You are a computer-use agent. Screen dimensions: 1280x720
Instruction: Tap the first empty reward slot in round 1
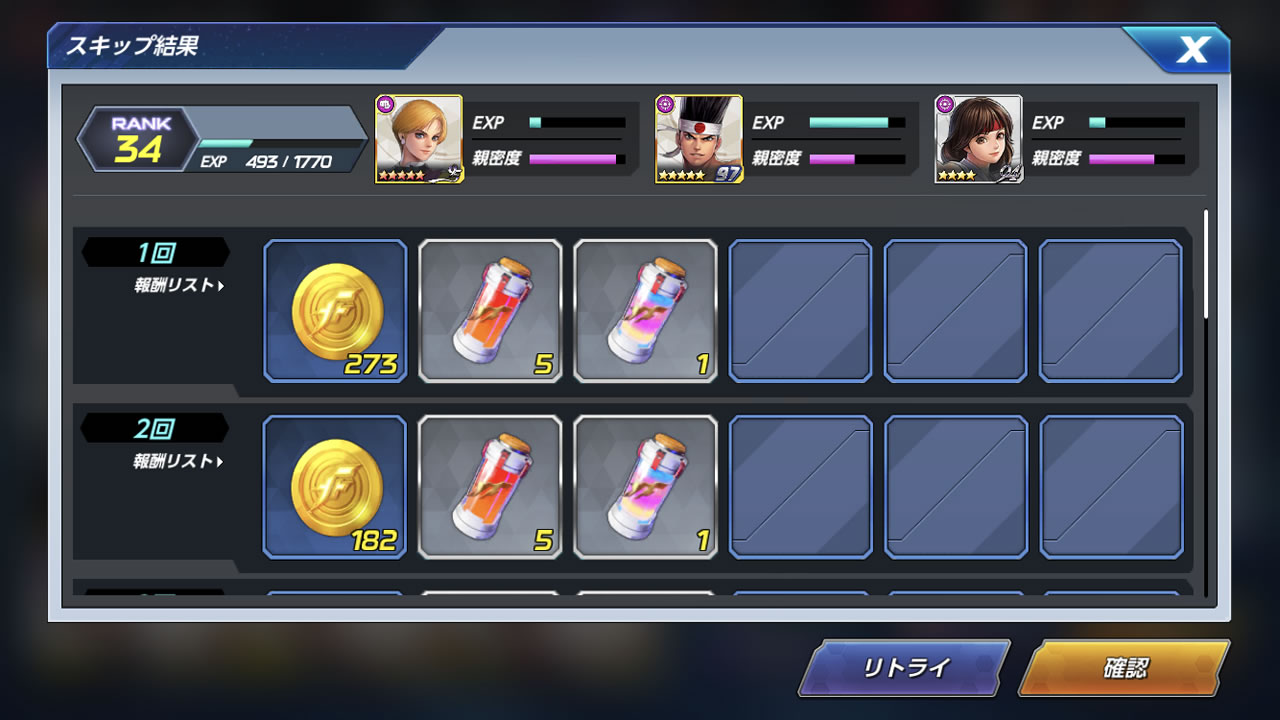pyautogui.click(x=800, y=311)
